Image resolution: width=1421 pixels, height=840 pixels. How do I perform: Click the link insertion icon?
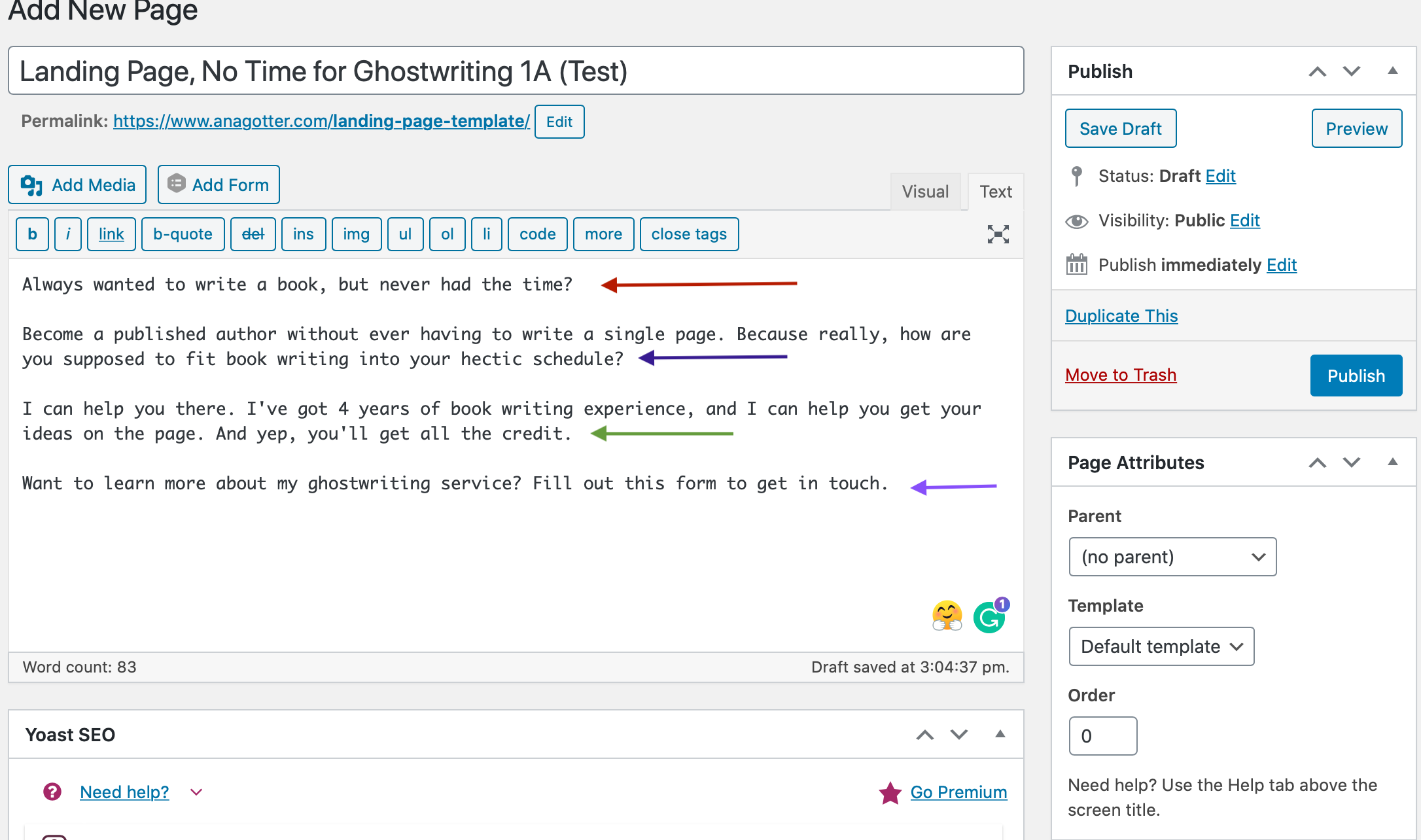click(111, 234)
